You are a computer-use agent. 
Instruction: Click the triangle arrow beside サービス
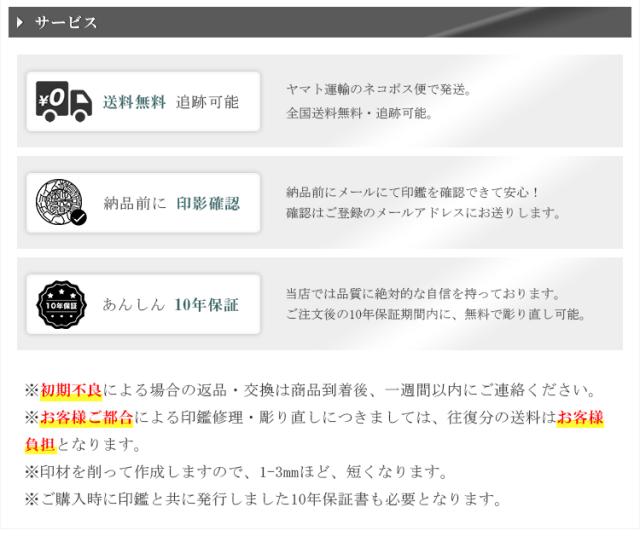19,22
